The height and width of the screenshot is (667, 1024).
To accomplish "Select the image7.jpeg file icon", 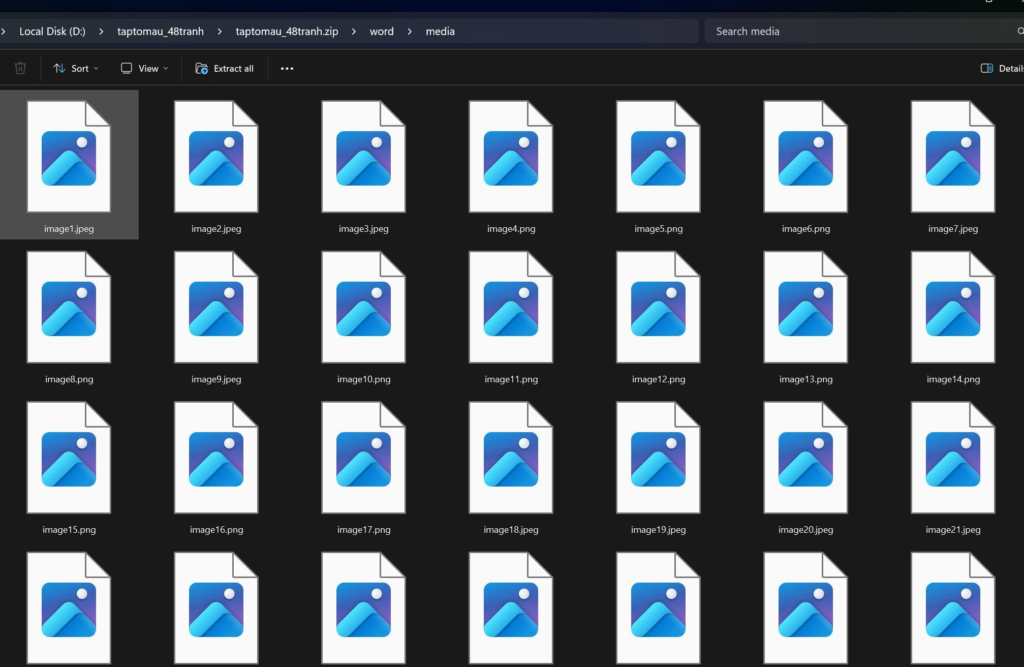I will [x=953, y=157].
